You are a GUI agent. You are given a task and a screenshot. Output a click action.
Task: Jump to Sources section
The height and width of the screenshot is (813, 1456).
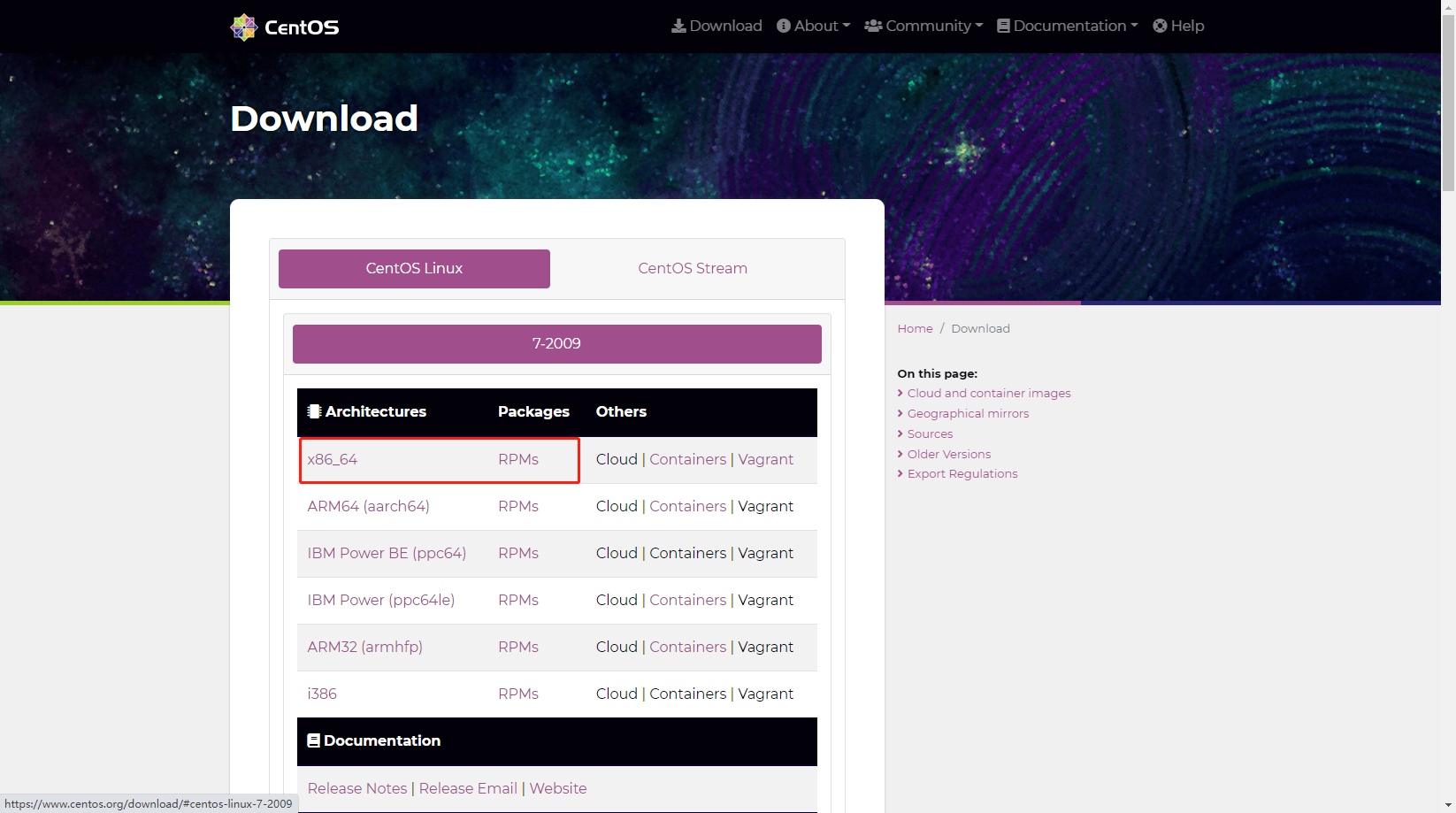pyautogui.click(x=930, y=433)
